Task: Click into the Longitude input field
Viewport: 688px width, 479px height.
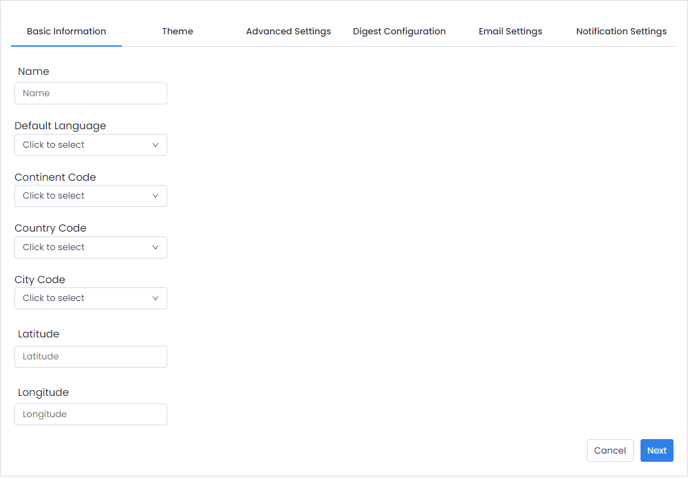Action: coord(90,414)
